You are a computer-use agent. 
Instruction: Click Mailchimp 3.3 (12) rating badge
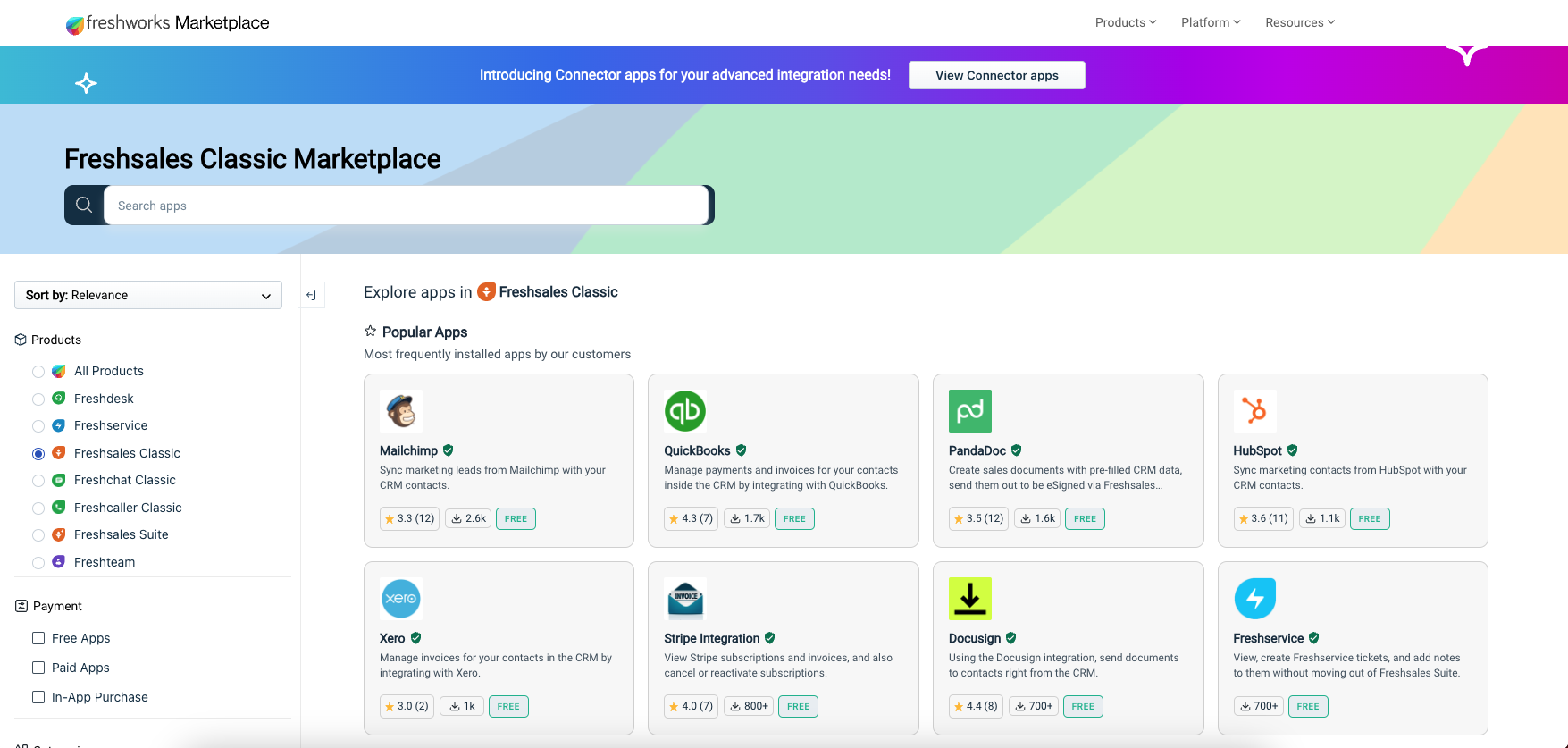(409, 518)
